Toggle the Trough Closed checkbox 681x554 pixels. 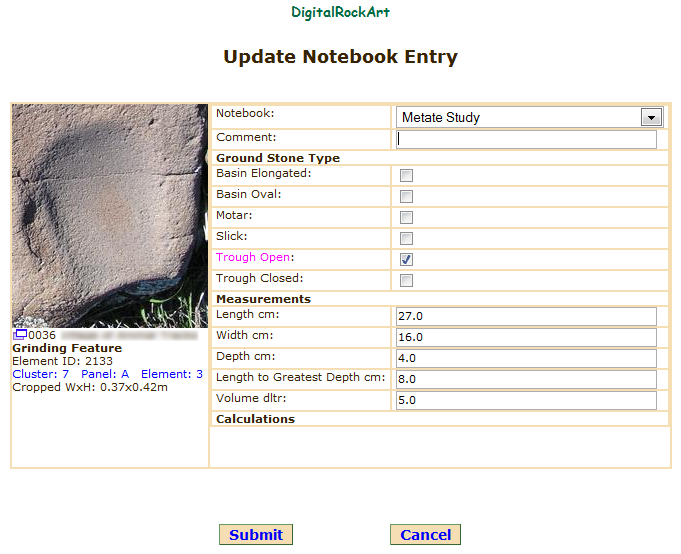click(x=407, y=280)
